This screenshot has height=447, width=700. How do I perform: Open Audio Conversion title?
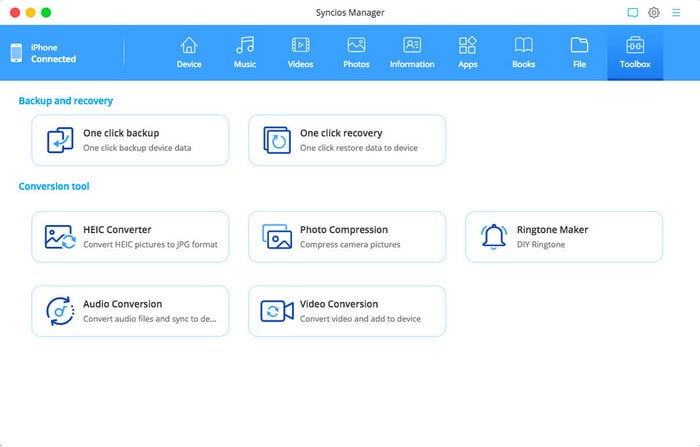coord(122,304)
